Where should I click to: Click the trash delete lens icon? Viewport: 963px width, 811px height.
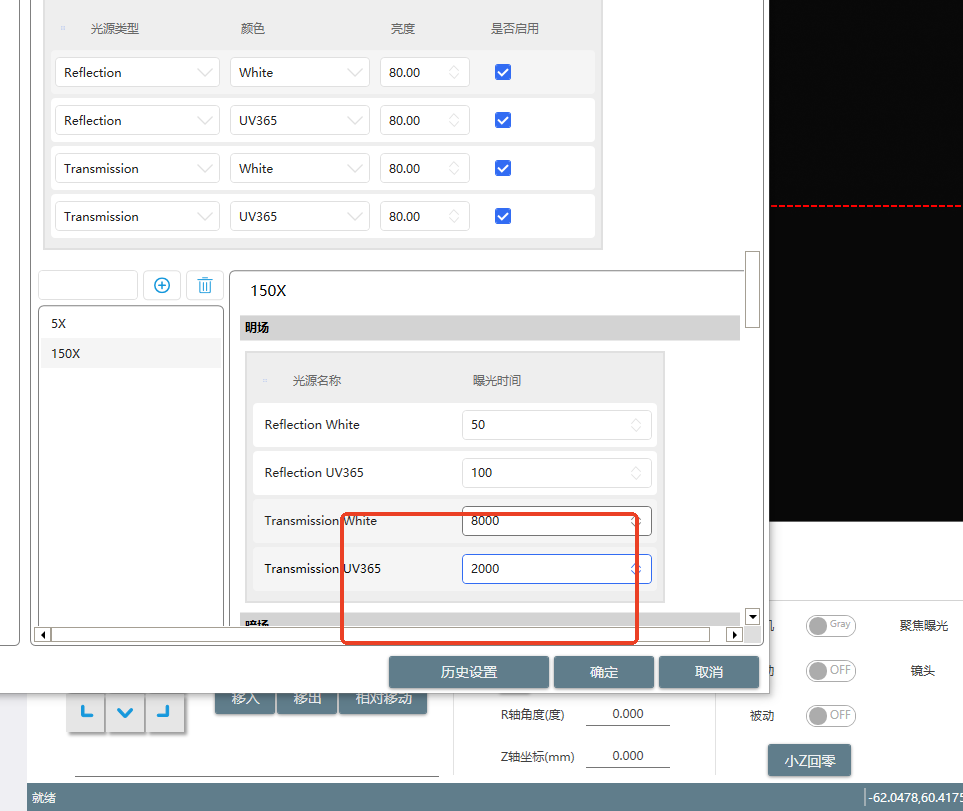pyautogui.click(x=205, y=285)
